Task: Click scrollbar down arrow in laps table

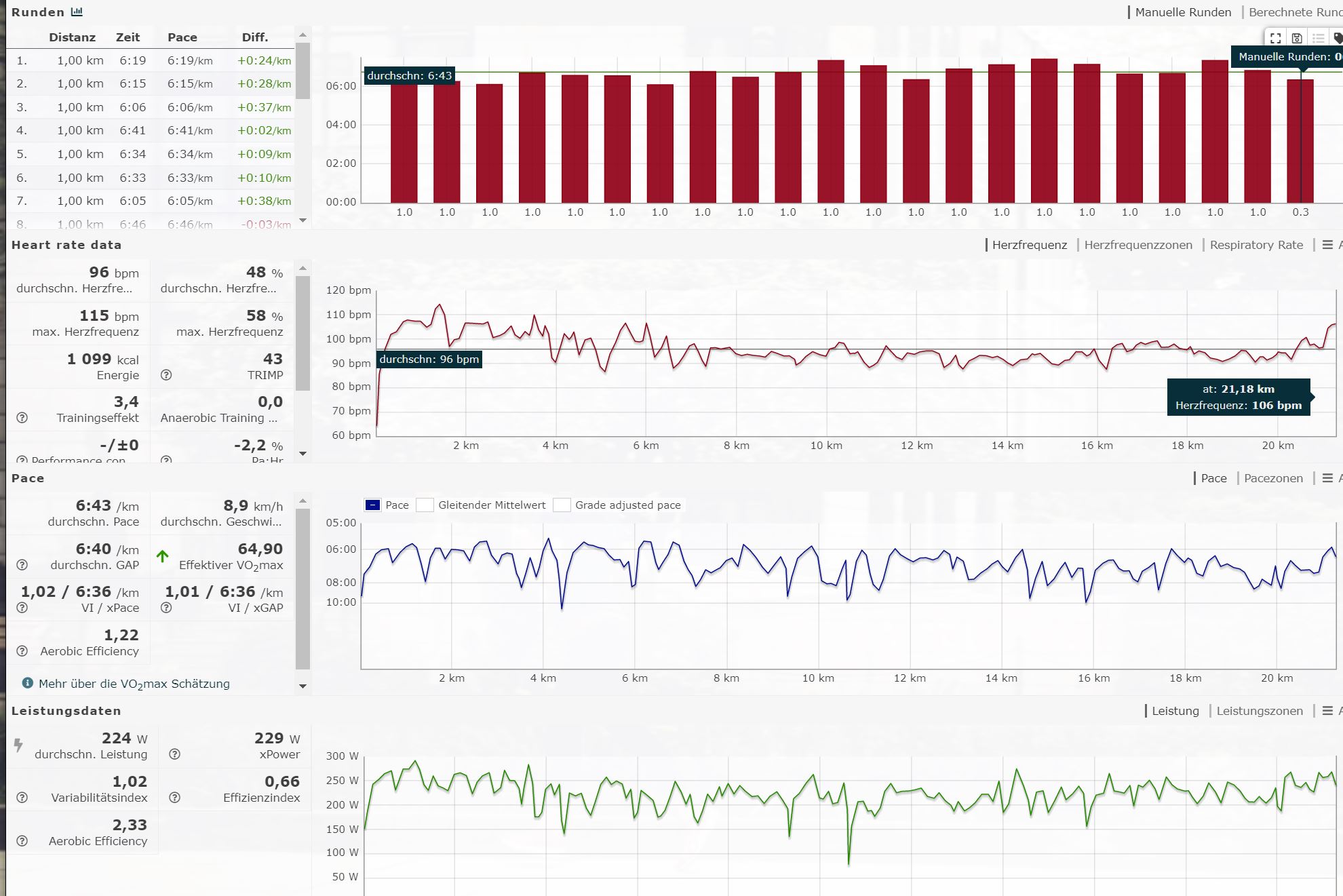Action: (303, 220)
